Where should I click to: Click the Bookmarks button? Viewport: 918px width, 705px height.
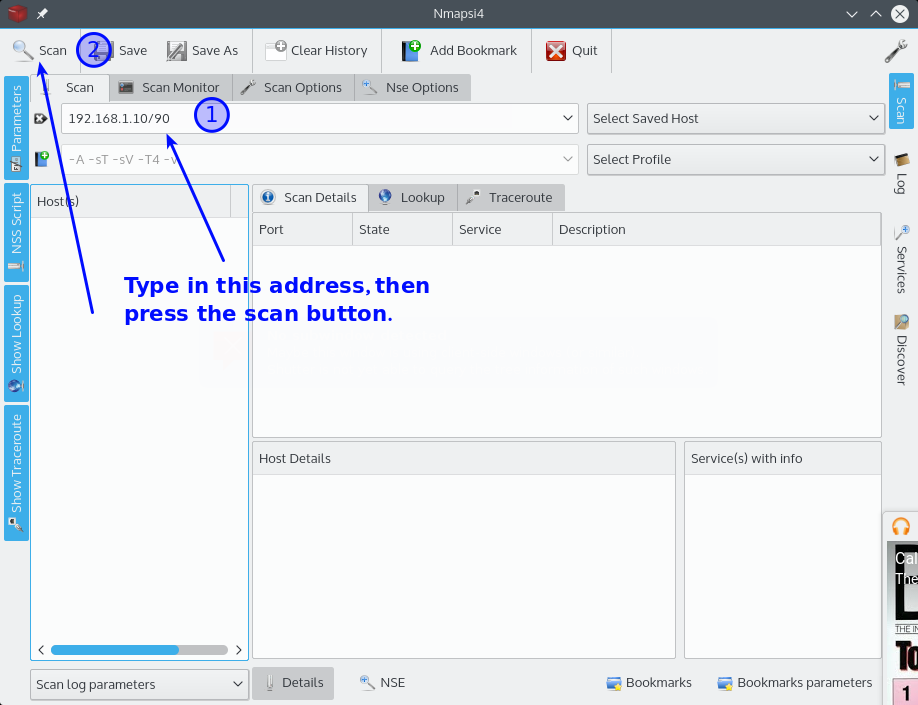point(649,683)
